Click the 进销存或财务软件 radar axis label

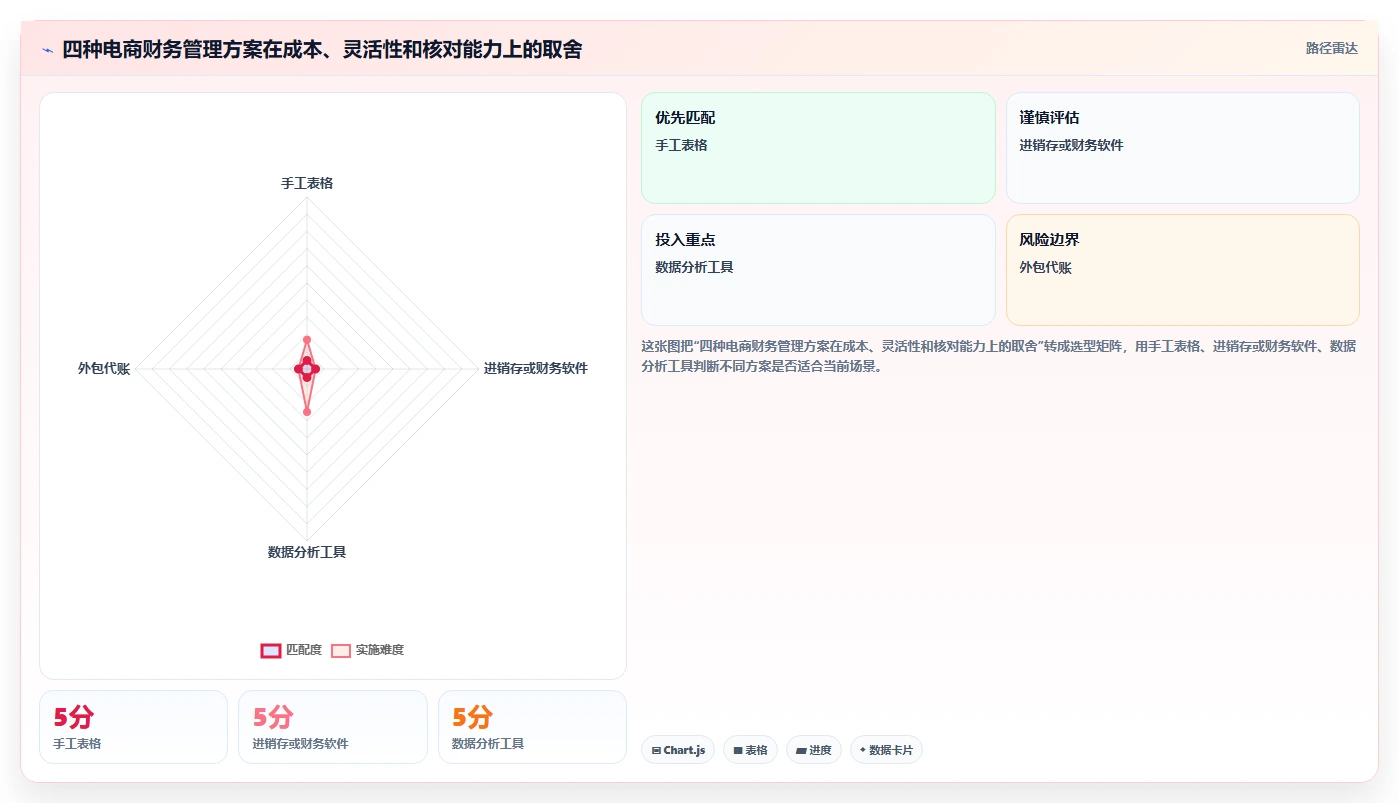pyautogui.click(x=536, y=368)
